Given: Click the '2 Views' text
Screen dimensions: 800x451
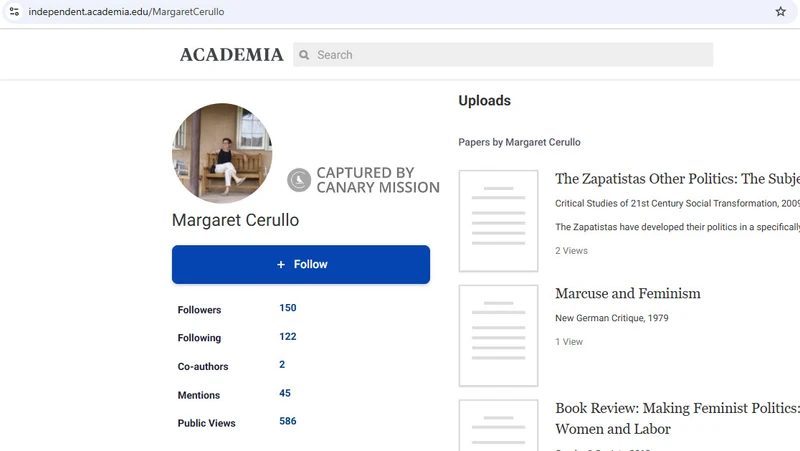Looking at the screenshot, I should coord(571,250).
